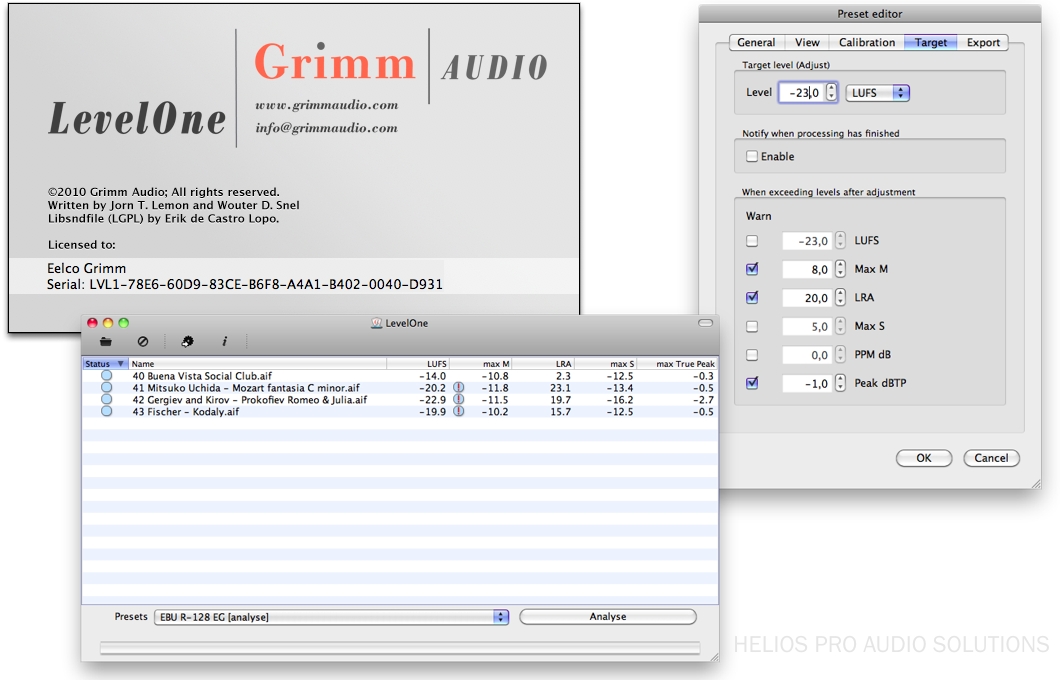This screenshot has height=680, width=1060.
Task: Click the LUFS warn value field -23,0
Action: (808, 241)
